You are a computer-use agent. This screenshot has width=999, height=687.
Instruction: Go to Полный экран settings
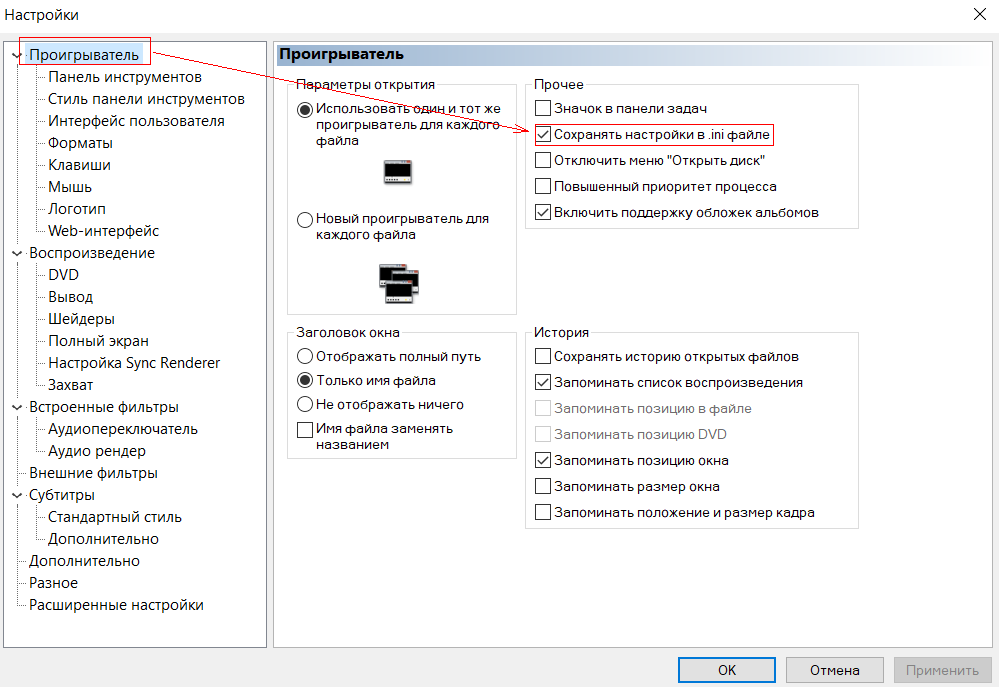point(98,341)
